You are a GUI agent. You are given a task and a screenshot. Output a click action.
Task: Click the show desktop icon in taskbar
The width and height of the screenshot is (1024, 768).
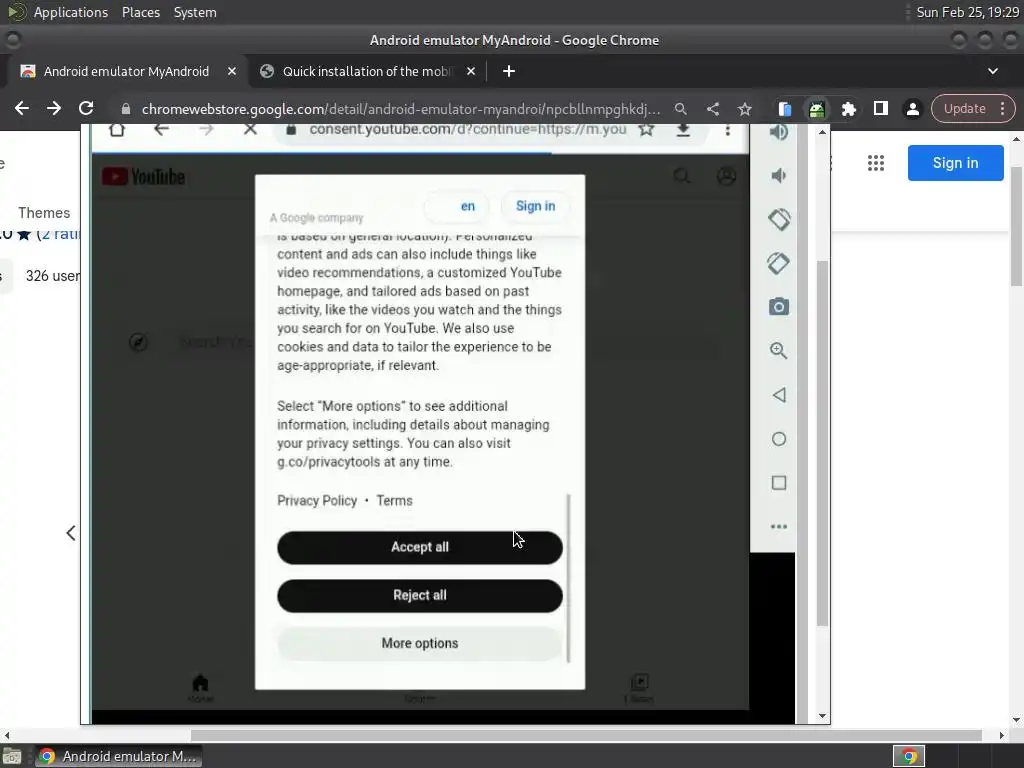[12, 756]
